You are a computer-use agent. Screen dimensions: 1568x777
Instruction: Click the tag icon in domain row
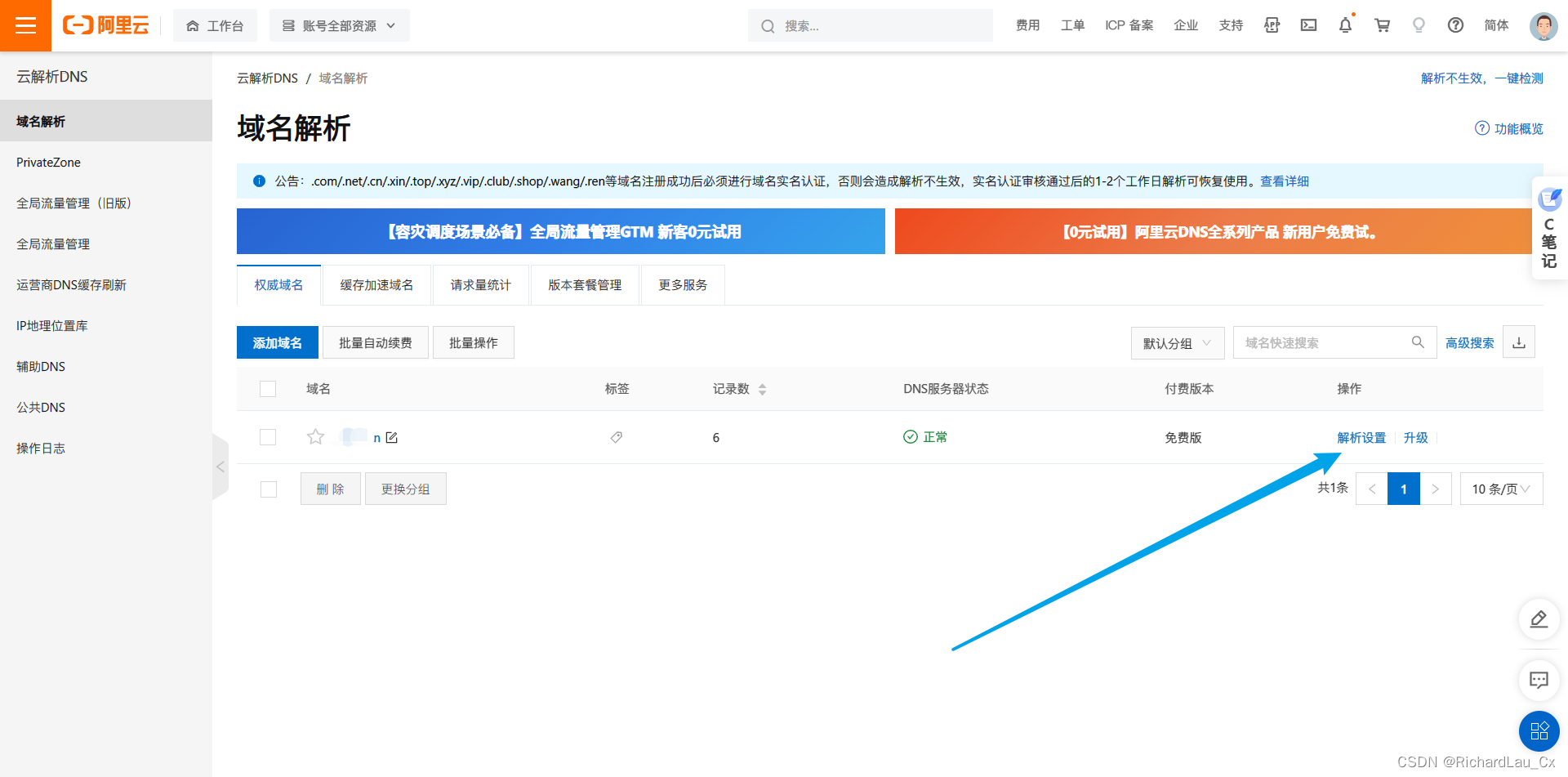pyautogui.click(x=617, y=437)
